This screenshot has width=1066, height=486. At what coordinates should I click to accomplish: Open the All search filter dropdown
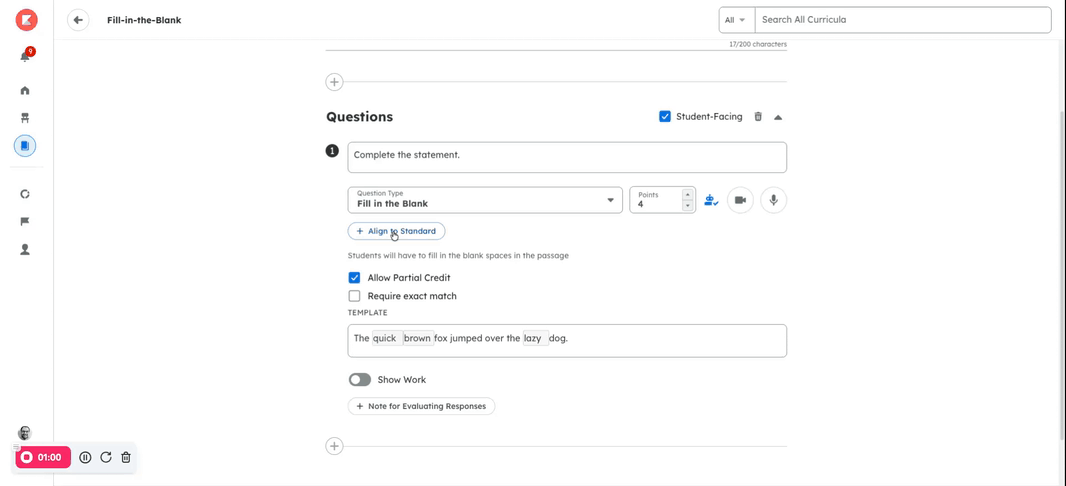point(737,20)
